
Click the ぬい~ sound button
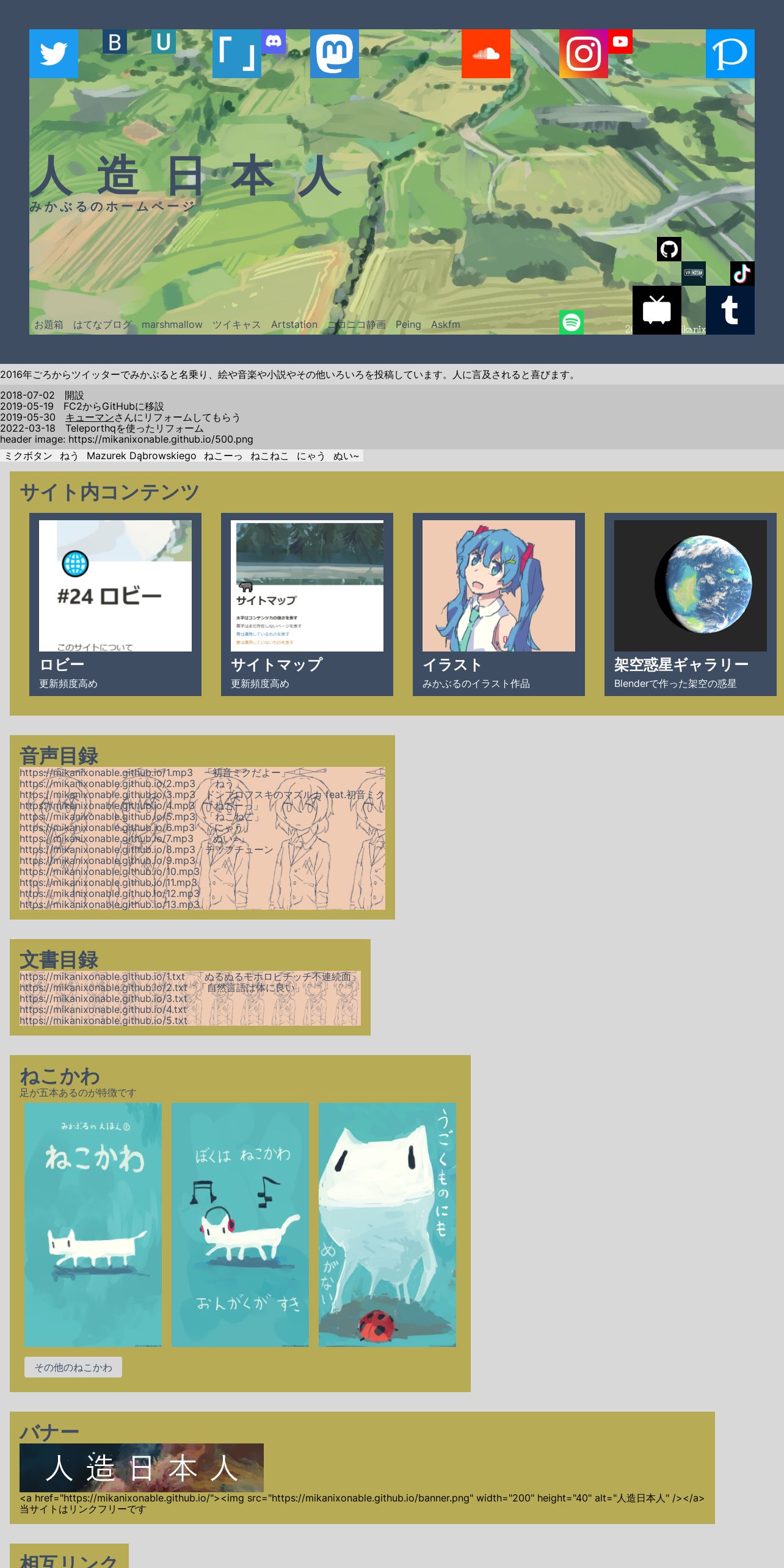[x=346, y=456]
